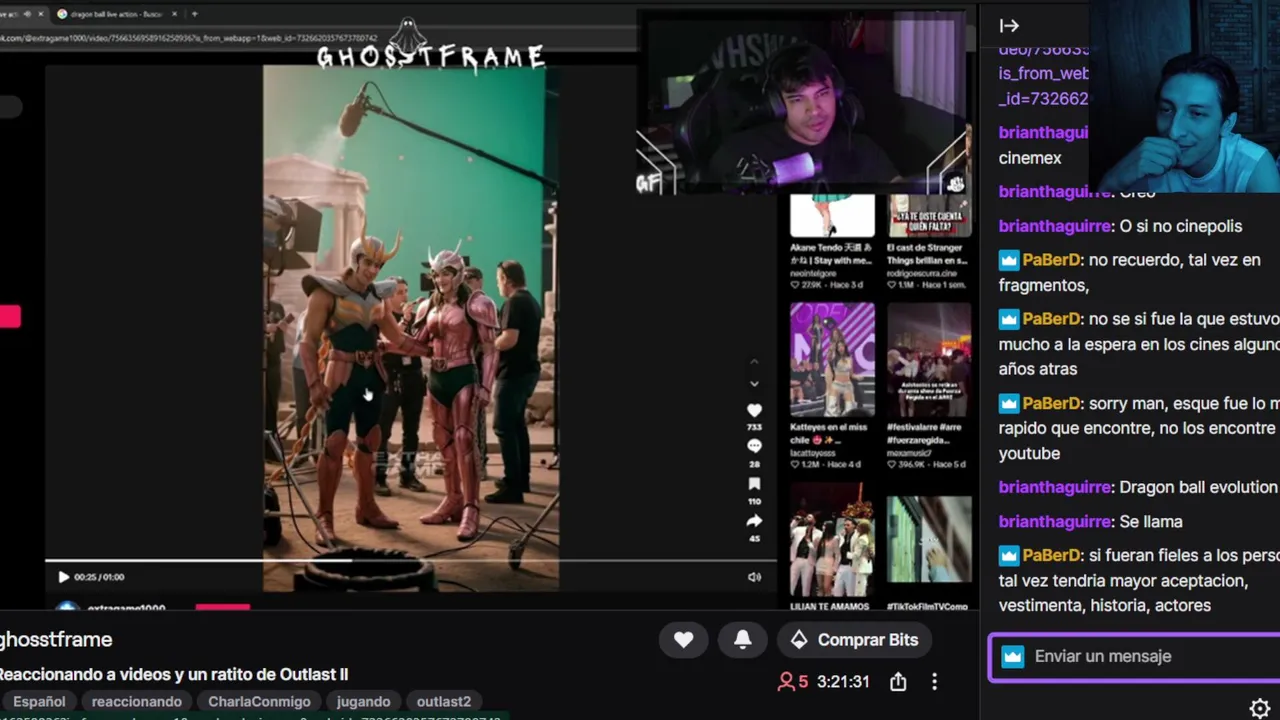This screenshot has width=1280, height=720.
Task: Open the stream's three-dot more options menu
Action: pyautogui.click(x=934, y=682)
